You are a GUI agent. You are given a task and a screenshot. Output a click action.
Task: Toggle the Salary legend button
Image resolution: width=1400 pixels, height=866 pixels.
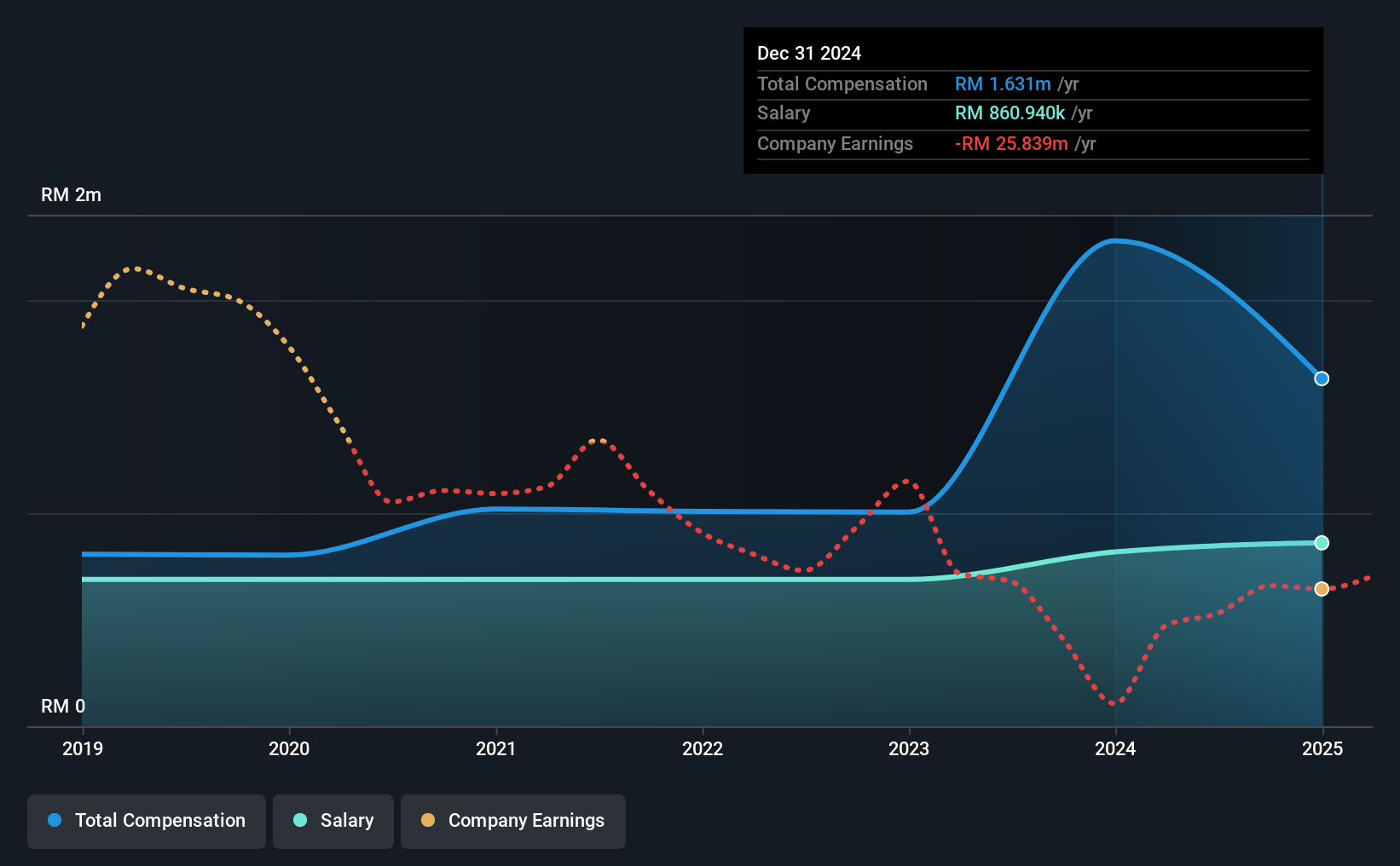[333, 821]
